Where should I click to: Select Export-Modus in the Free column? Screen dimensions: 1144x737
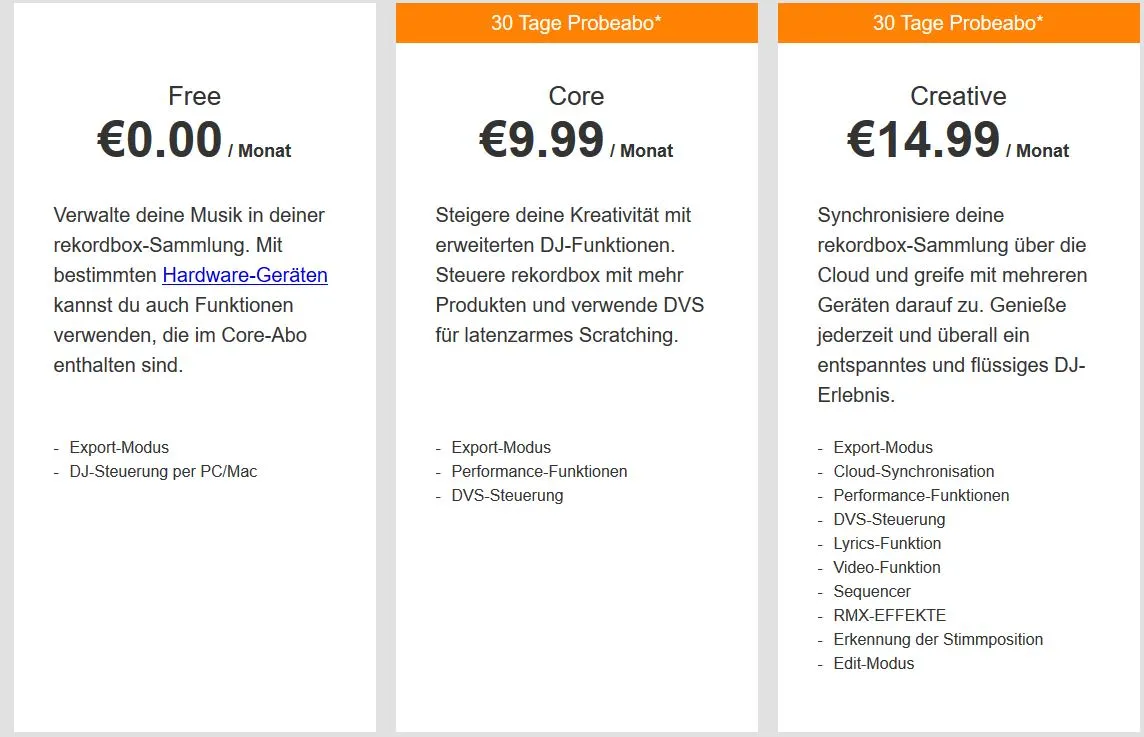pos(119,447)
